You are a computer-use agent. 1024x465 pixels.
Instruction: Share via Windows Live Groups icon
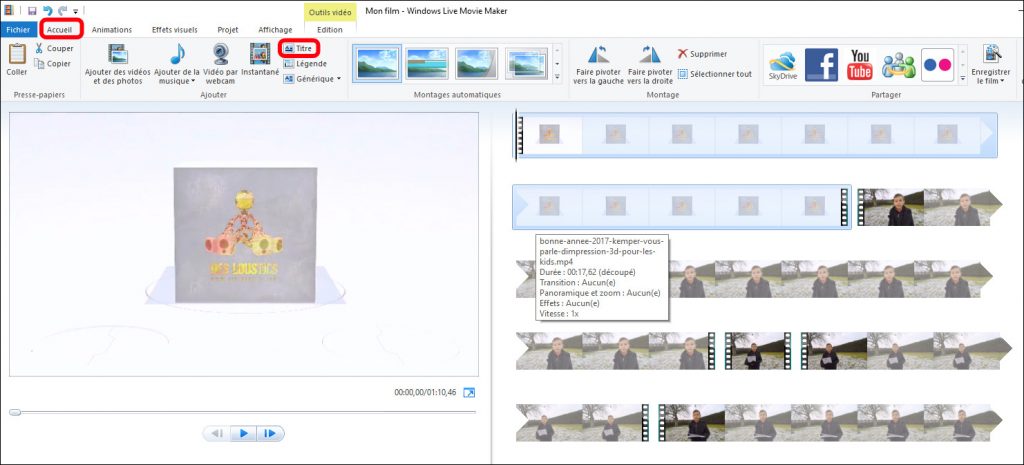coord(899,65)
